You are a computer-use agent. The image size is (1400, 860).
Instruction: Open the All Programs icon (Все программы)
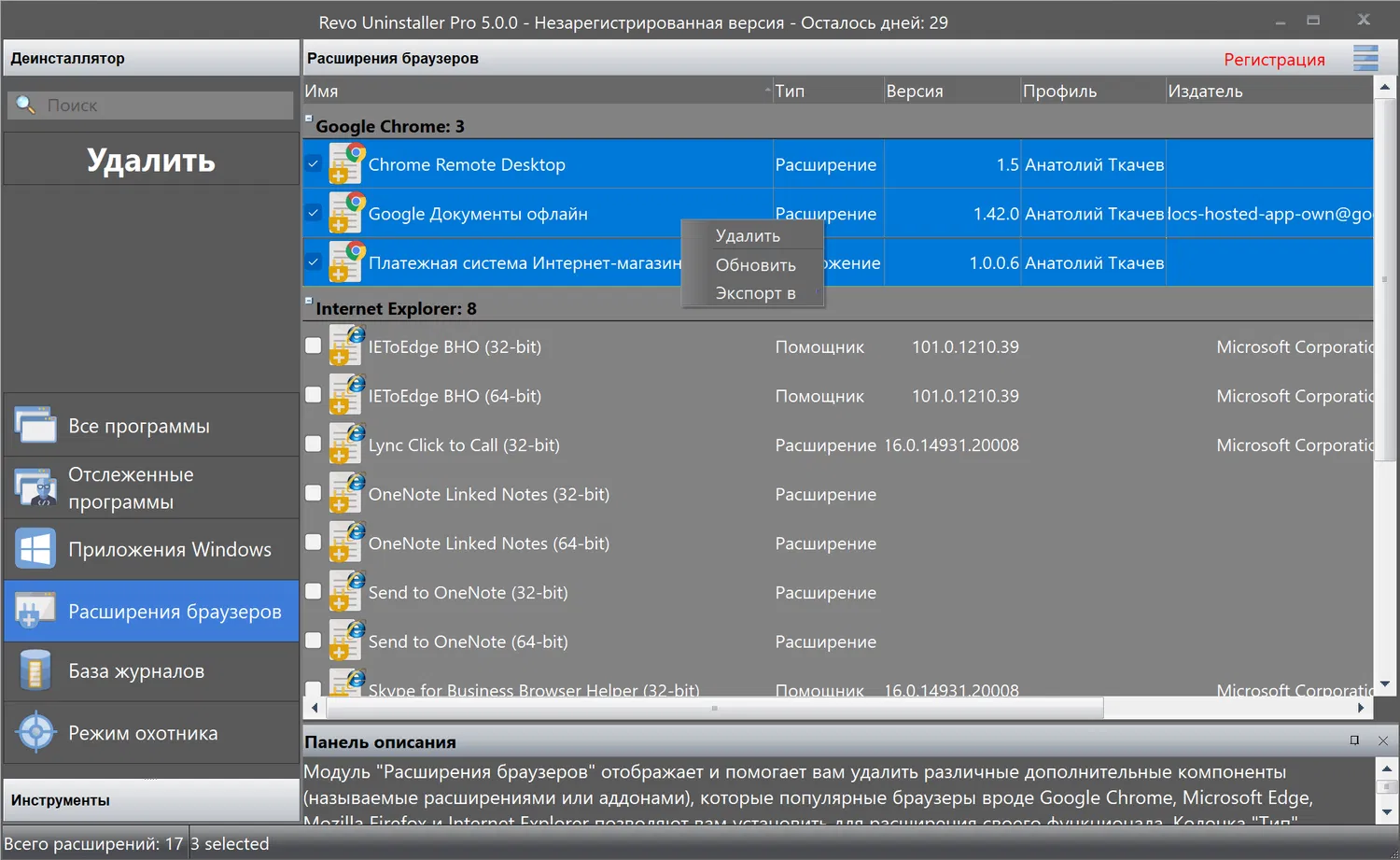click(x=35, y=425)
